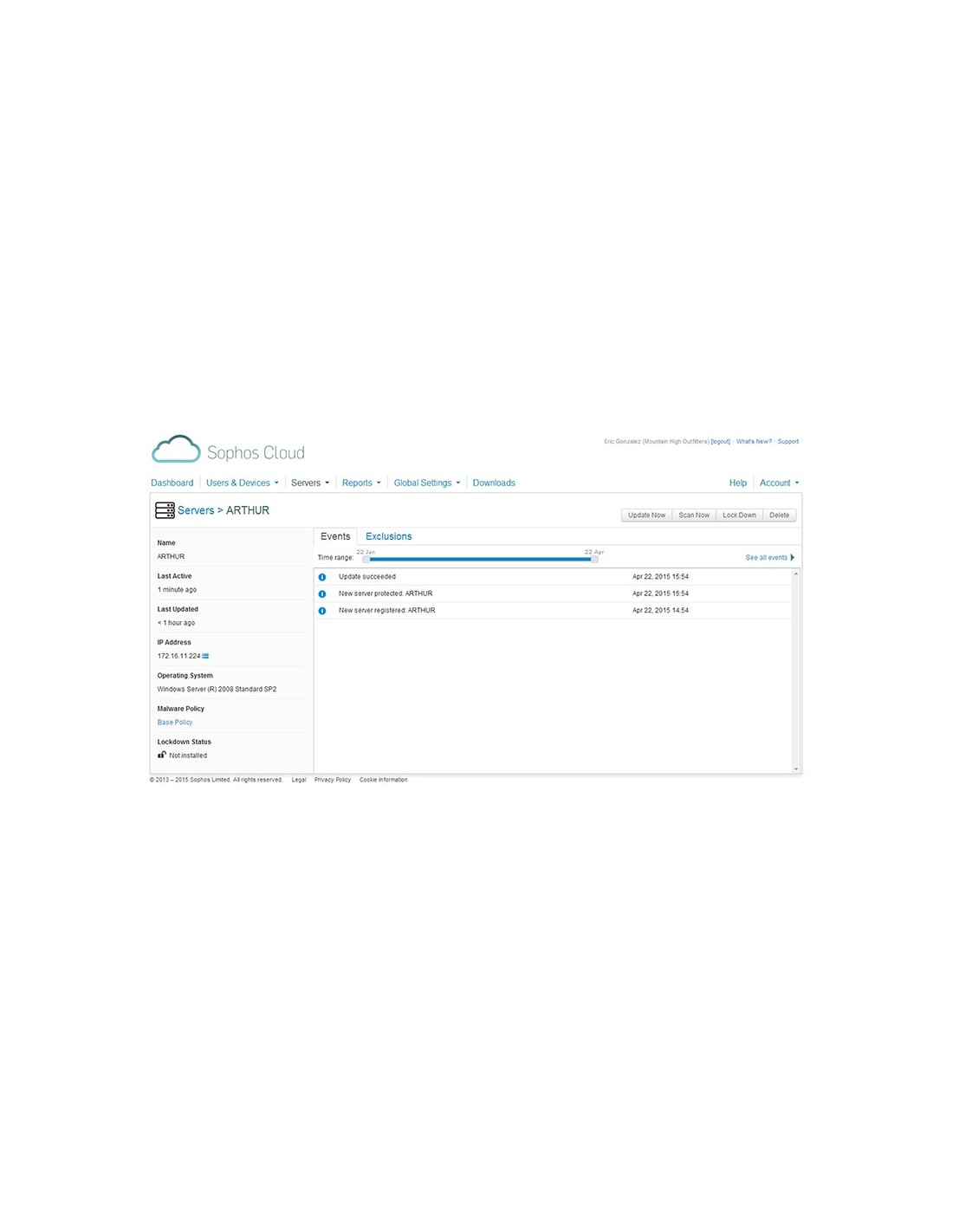Click the logout link
Image resolution: width=953 pixels, height=1232 pixels.
pos(720,442)
